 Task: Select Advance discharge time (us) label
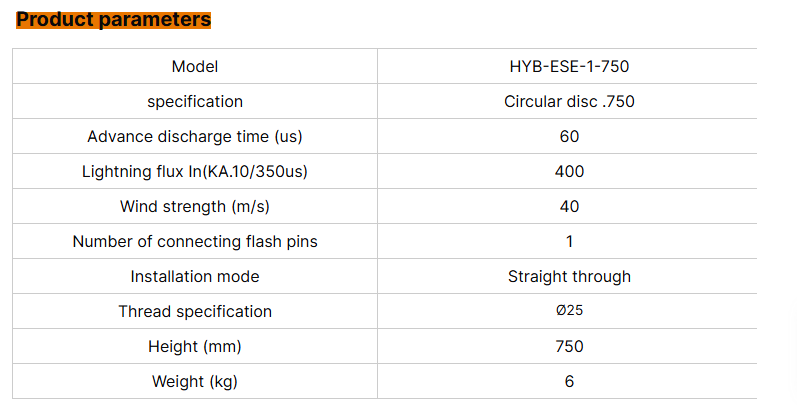click(195, 137)
